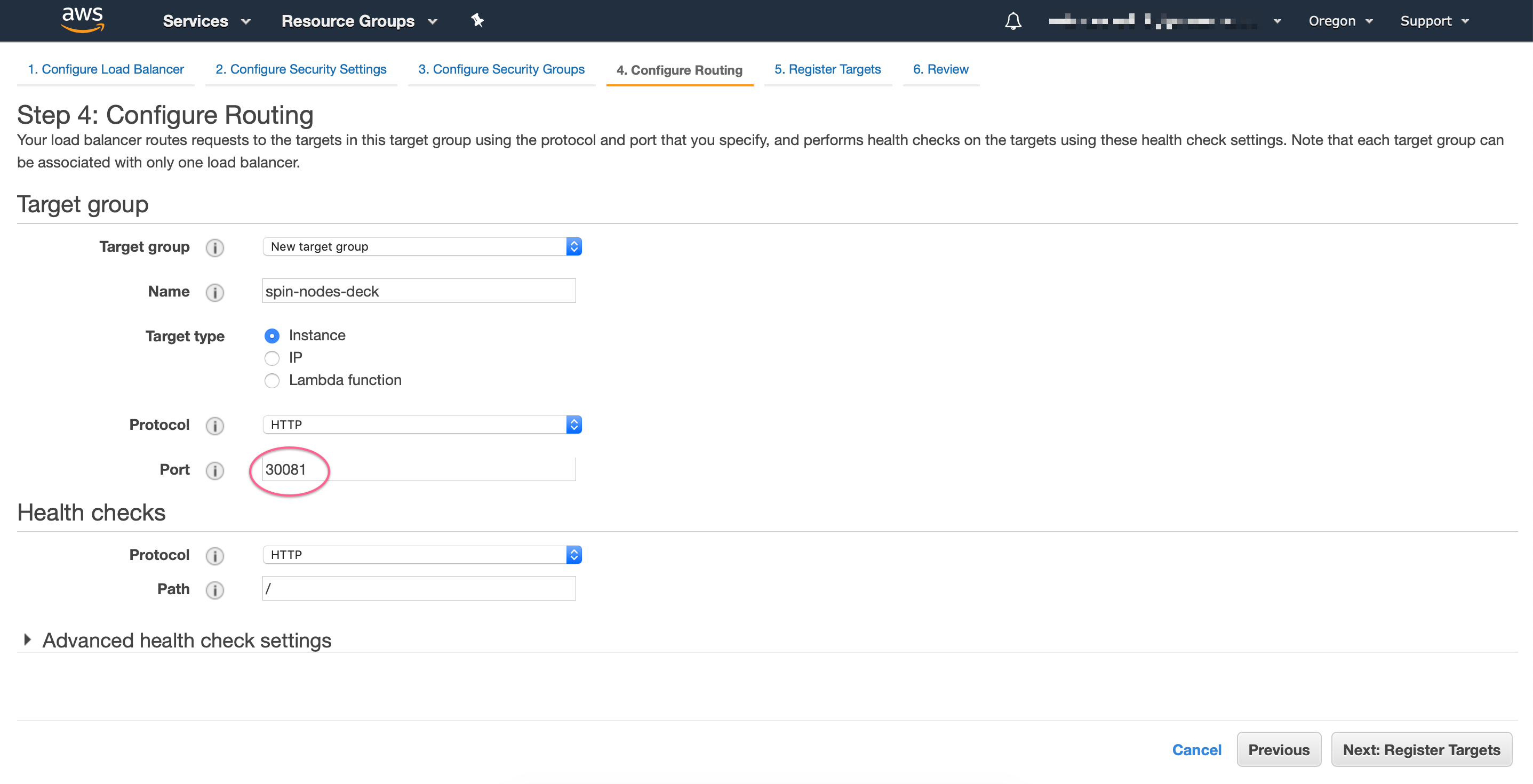Select the Instance target type
The image size is (1533, 784).
coord(272,336)
